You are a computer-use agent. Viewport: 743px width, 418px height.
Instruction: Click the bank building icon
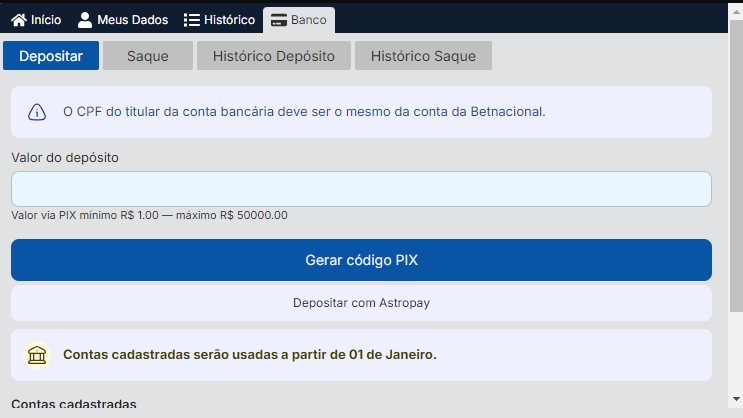37,355
